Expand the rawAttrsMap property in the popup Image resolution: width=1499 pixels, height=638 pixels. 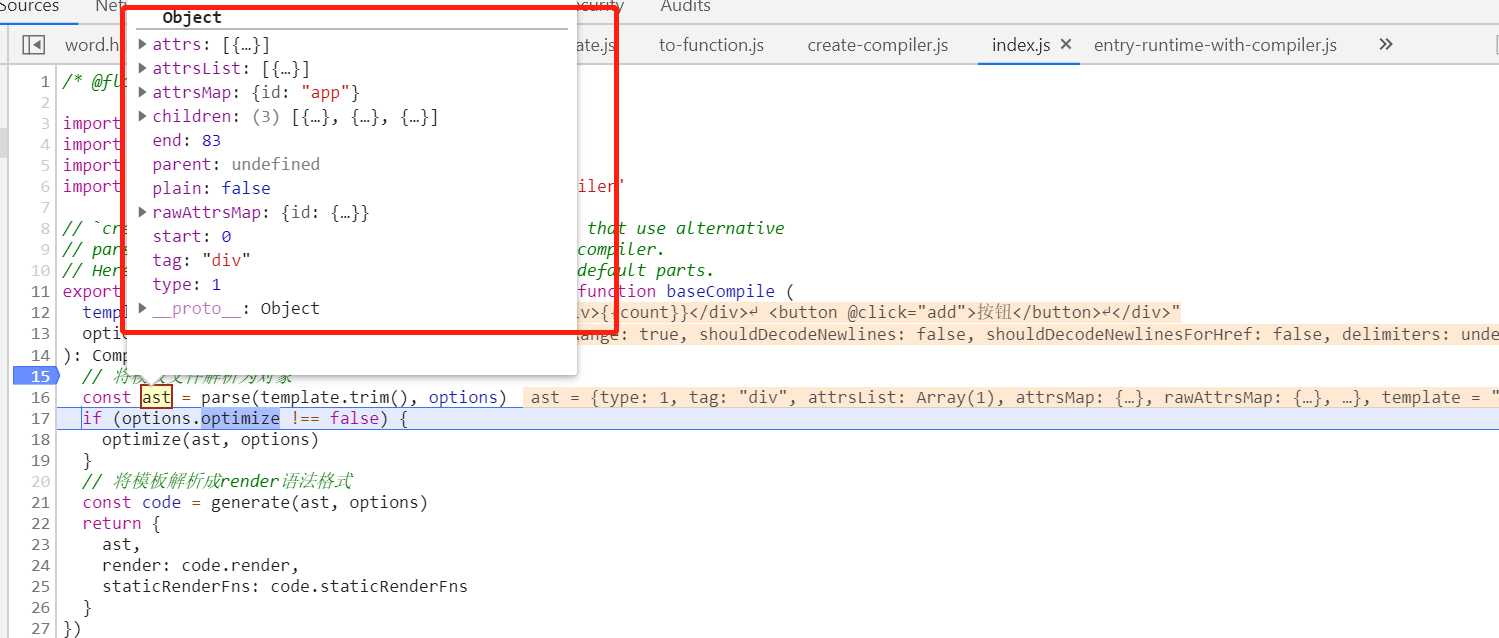point(143,212)
